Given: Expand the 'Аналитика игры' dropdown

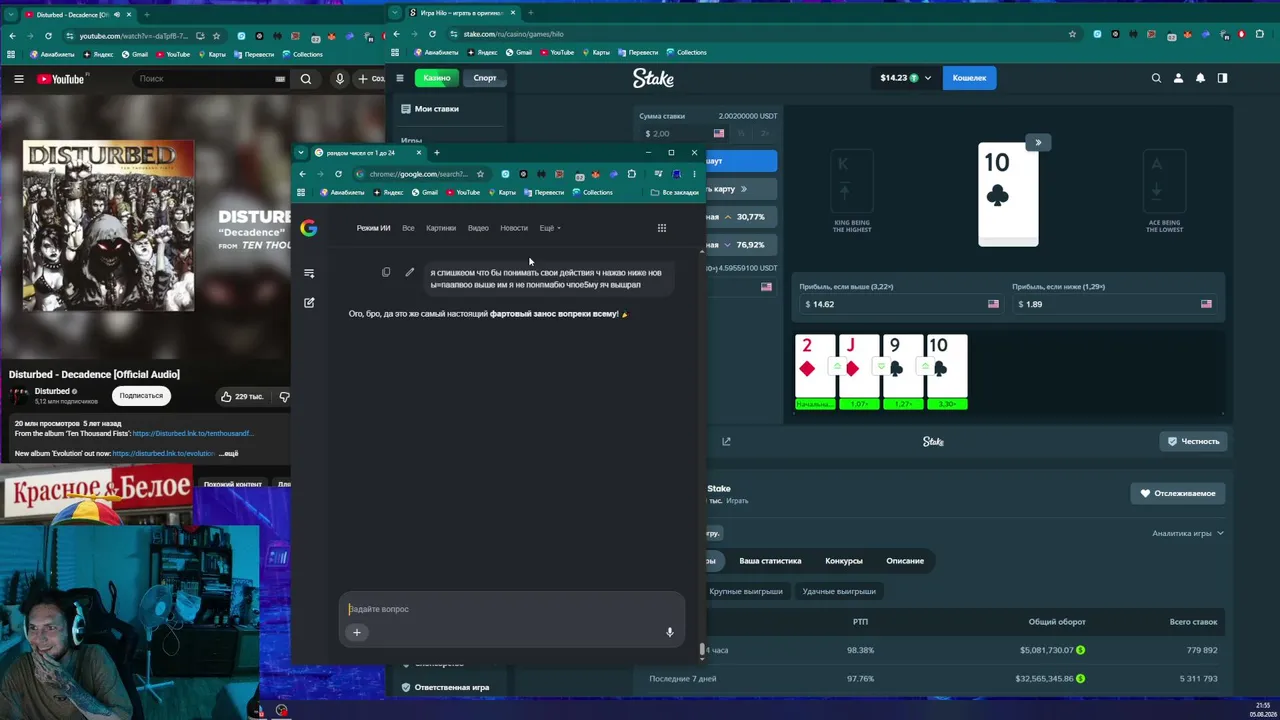Looking at the screenshot, I should [x=1188, y=533].
